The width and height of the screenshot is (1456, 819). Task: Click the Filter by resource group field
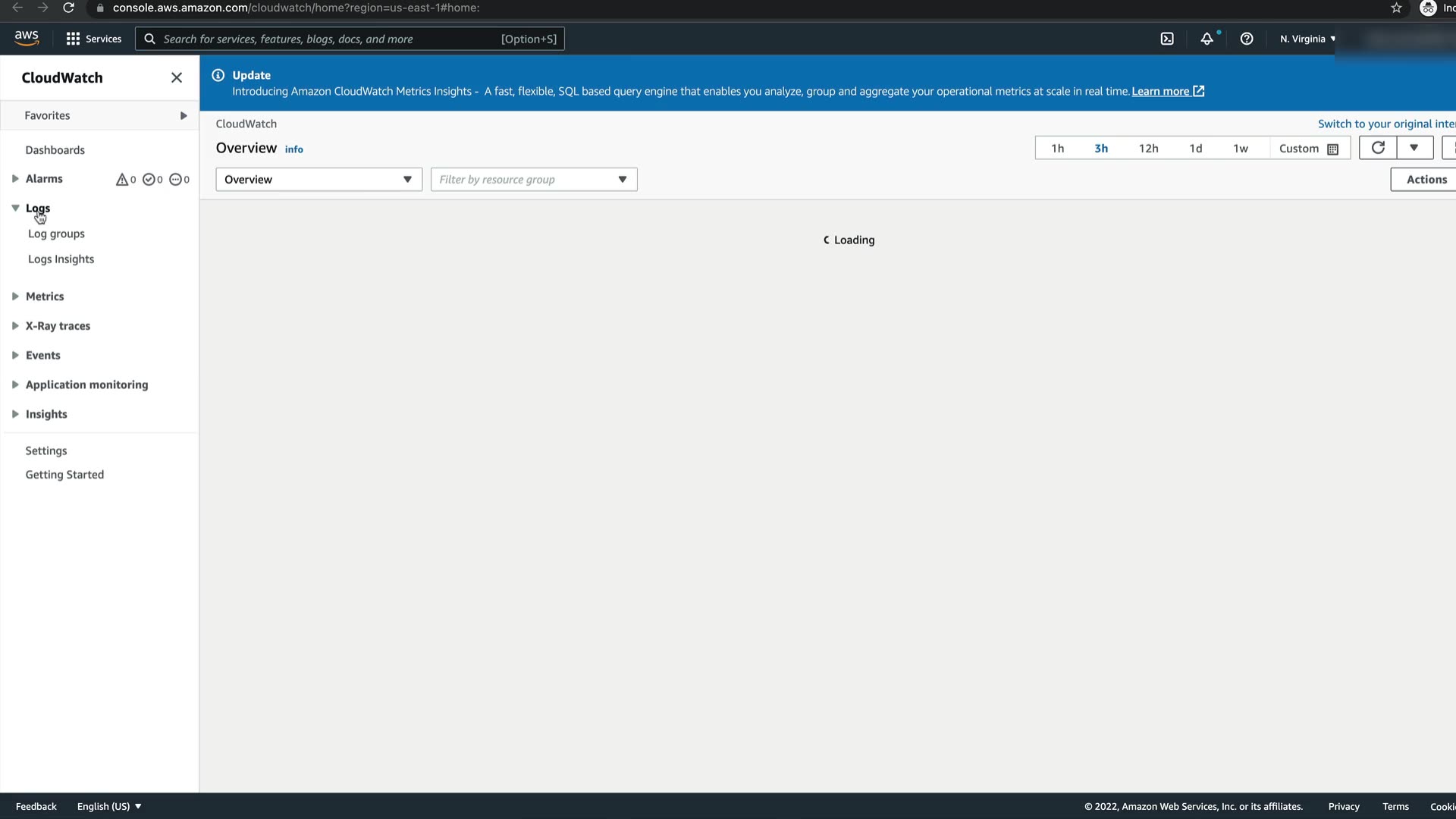(527, 180)
